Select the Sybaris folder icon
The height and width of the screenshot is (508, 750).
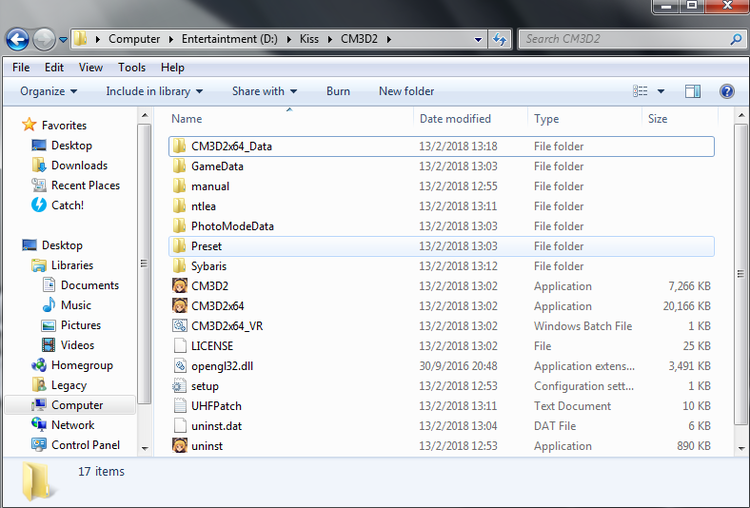coord(179,266)
